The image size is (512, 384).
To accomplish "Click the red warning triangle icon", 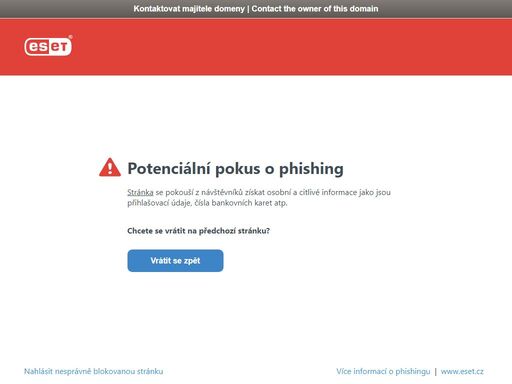I will (110, 167).
